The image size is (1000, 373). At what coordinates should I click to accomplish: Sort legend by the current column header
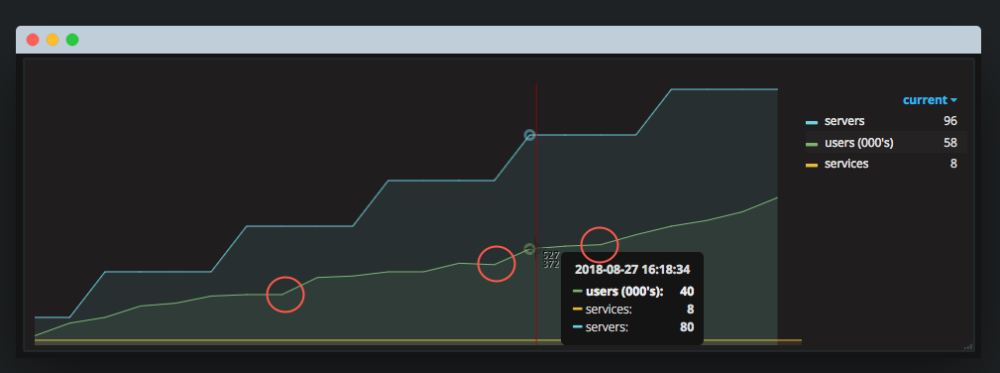tap(925, 100)
